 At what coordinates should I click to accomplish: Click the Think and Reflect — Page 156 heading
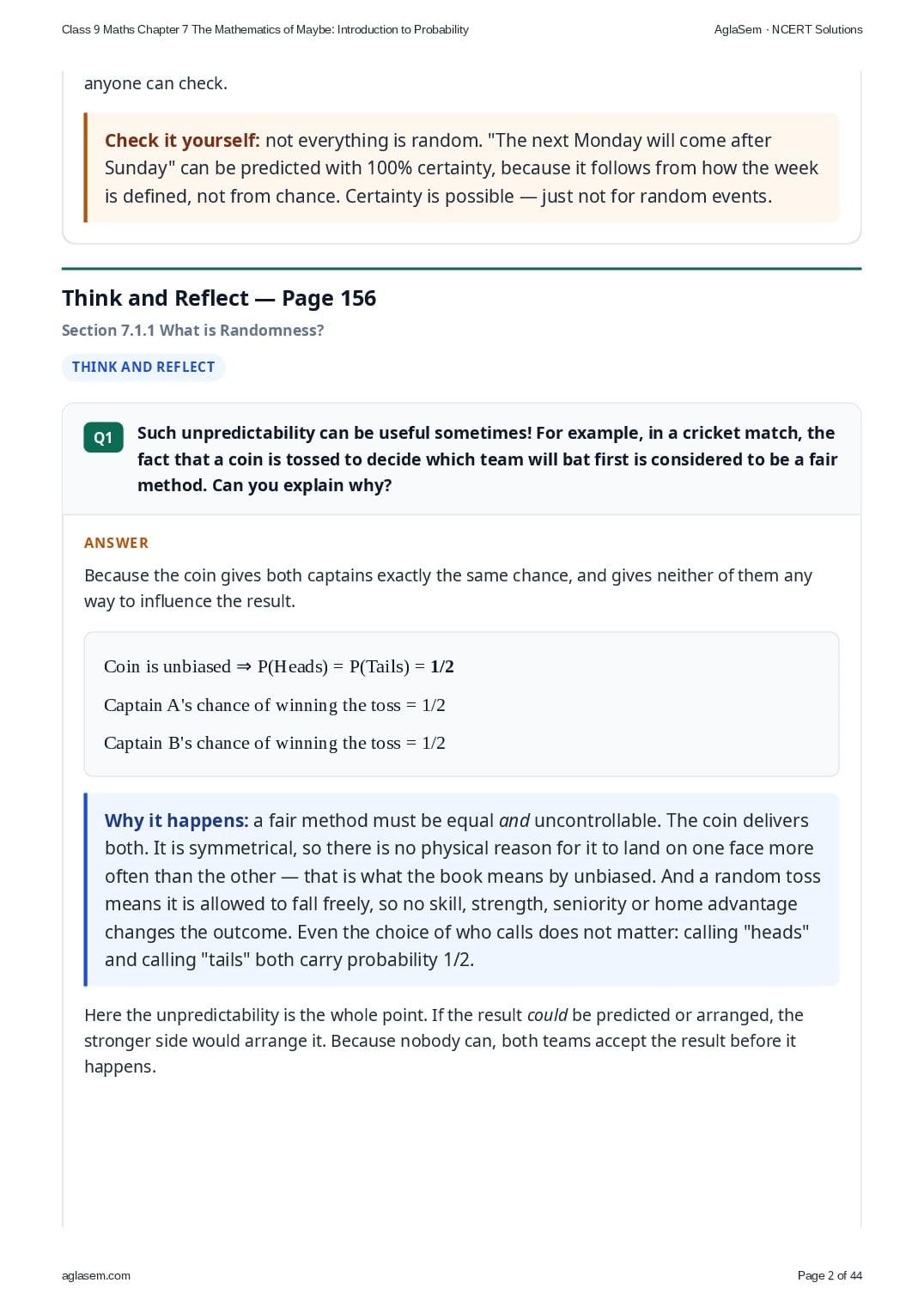click(219, 298)
